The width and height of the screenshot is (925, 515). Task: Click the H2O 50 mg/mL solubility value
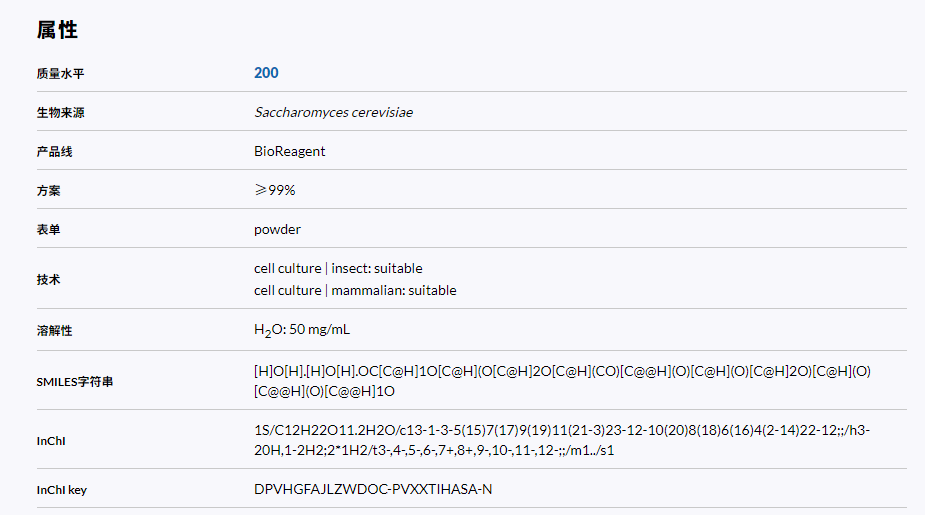click(x=302, y=330)
